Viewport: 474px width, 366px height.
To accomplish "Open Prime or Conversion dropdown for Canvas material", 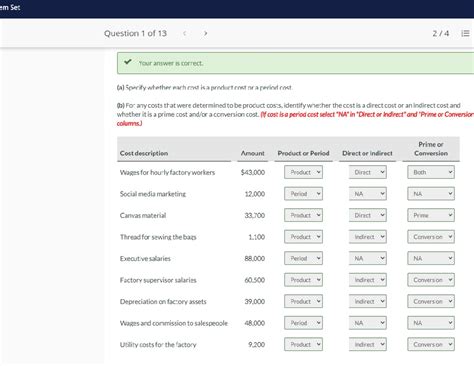I will (x=431, y=215).
